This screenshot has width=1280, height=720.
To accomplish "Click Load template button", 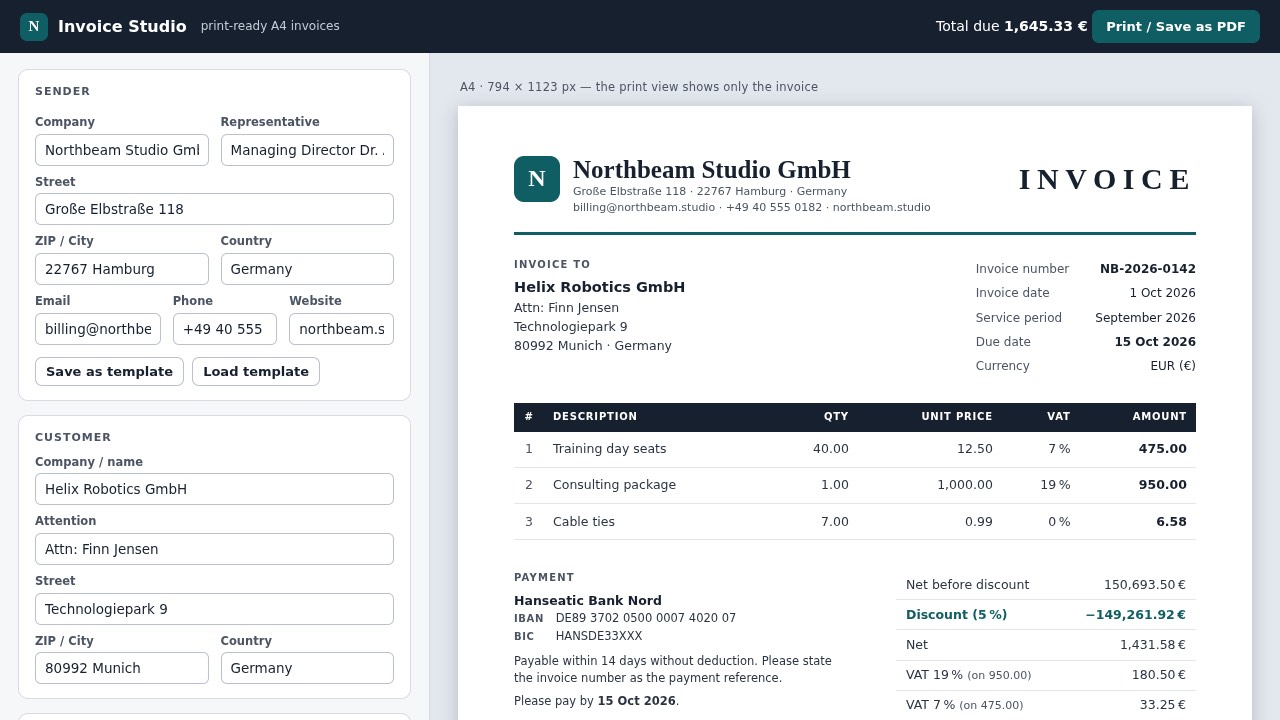I will (256, 372).
